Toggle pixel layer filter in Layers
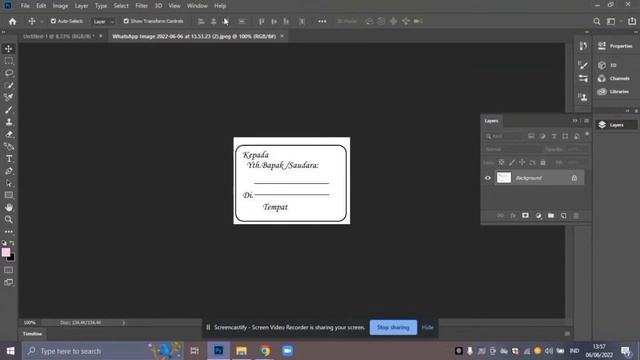This screenshot has height=360, width=640. pyautogui.click(x=531, y=136)
